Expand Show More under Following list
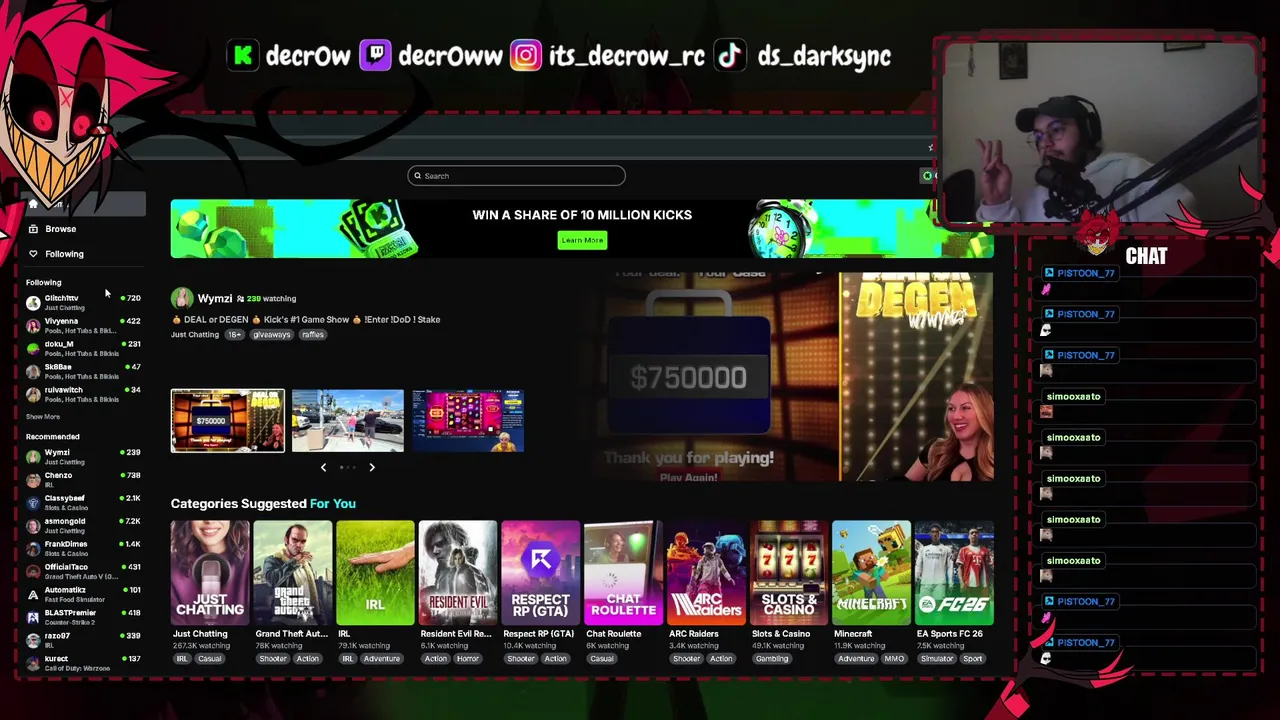The height and width of the screenshot is (720, 1280). click(x=43, y=417)
